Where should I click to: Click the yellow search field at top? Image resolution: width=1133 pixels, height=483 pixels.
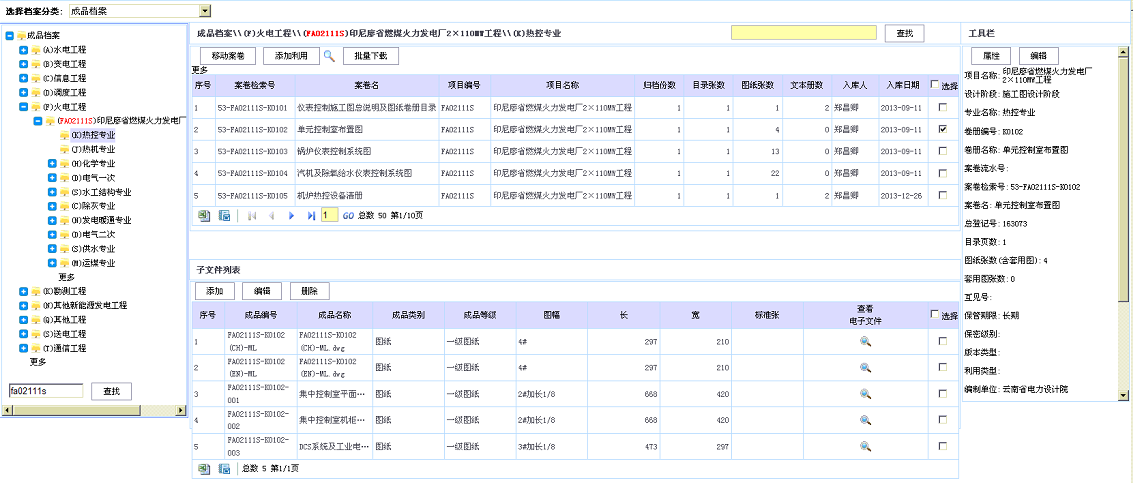pos(803,33)
